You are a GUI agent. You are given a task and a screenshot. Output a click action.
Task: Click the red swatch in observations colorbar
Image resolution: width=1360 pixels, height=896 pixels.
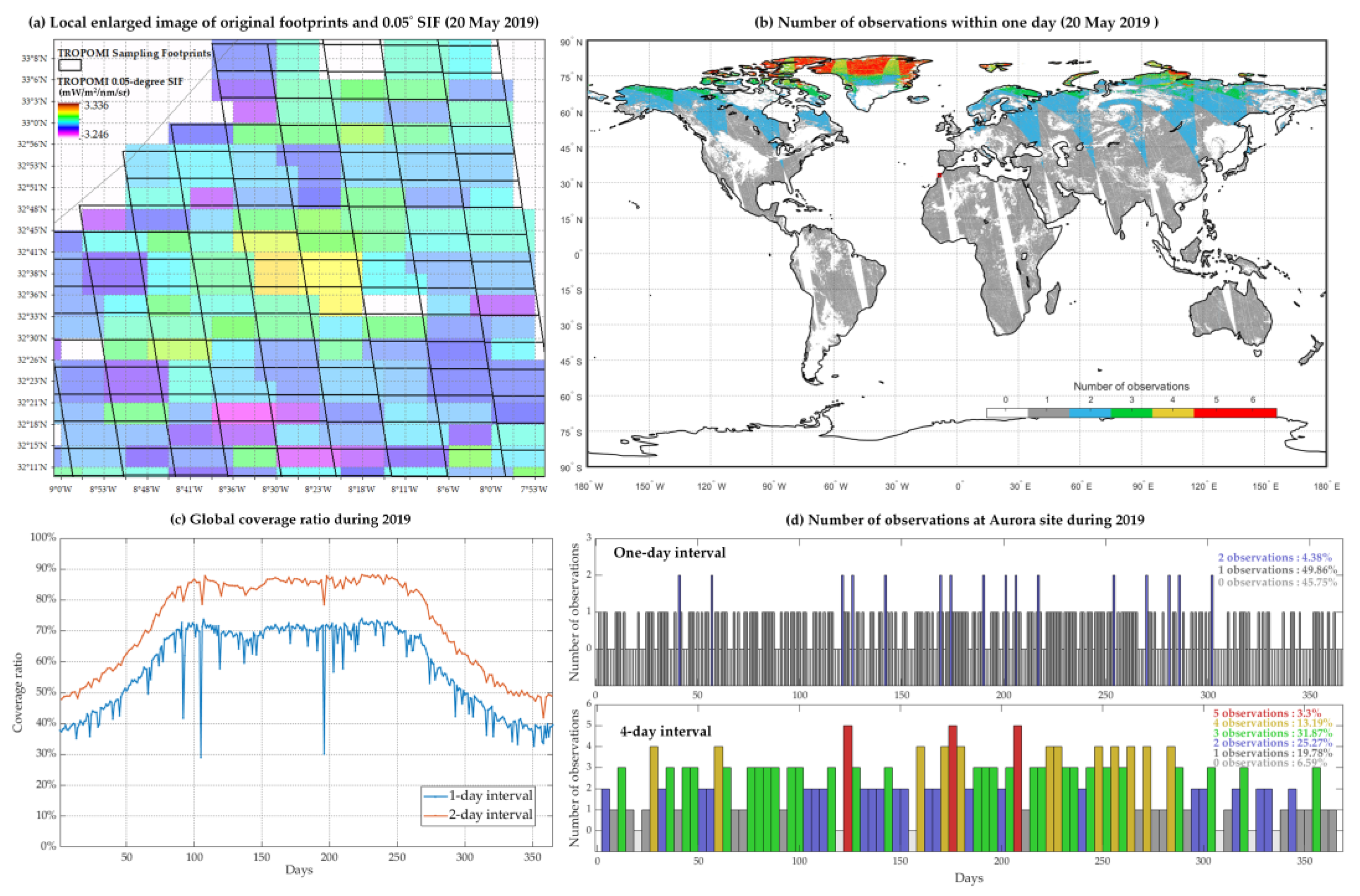click(x=1235, y=412)
